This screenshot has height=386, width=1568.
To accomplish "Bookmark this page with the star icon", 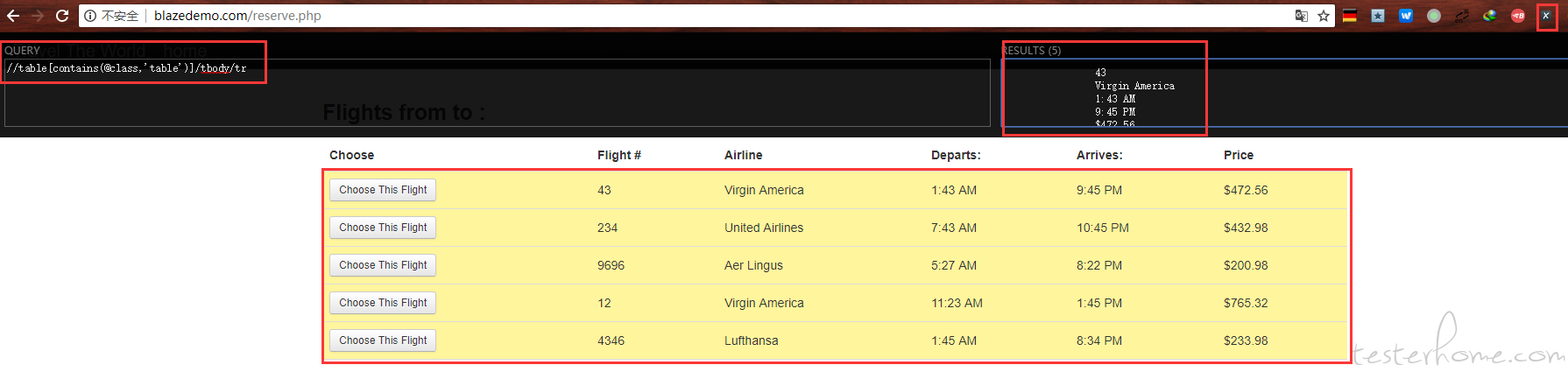I will pos(1324,16).
